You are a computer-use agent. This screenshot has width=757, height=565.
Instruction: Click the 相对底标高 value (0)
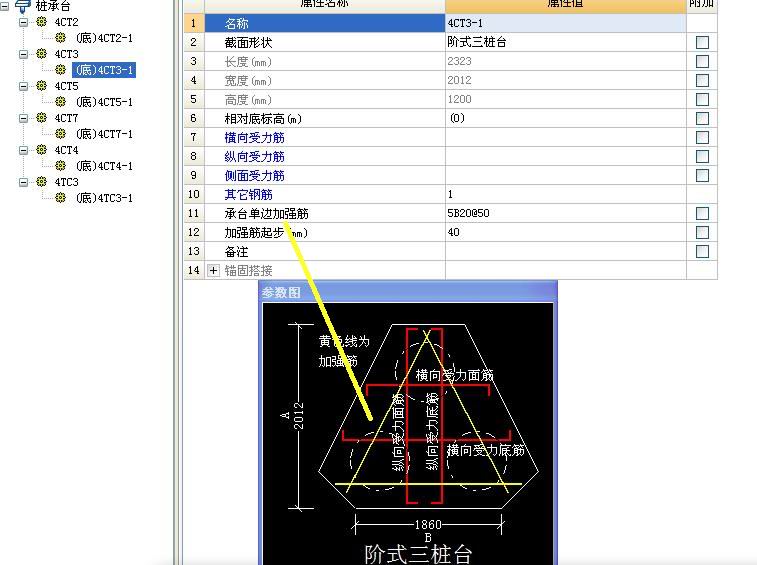pyautogui.click(x=565, y=118)
